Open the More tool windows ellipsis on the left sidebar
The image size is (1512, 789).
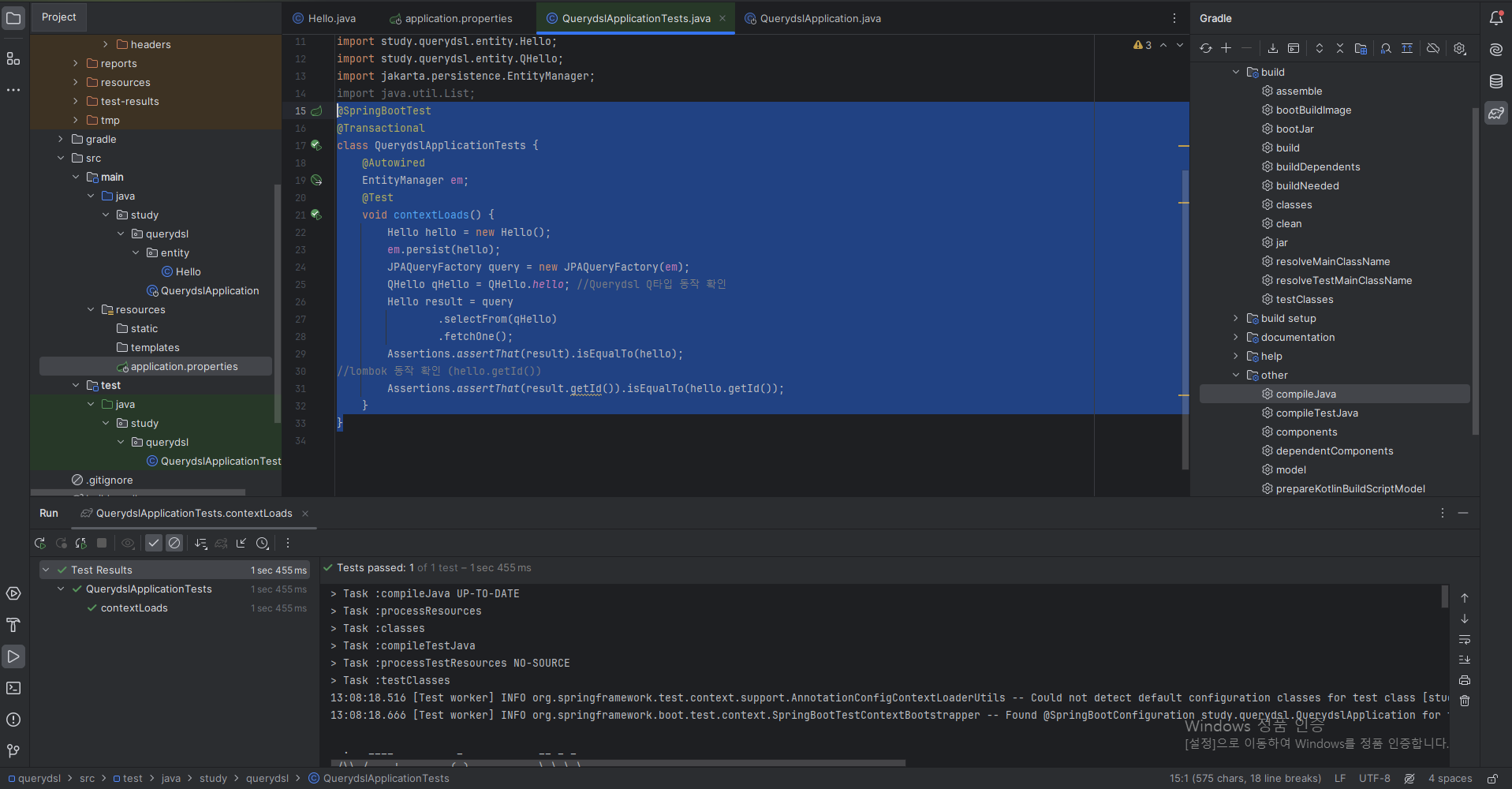coord(13,90)
